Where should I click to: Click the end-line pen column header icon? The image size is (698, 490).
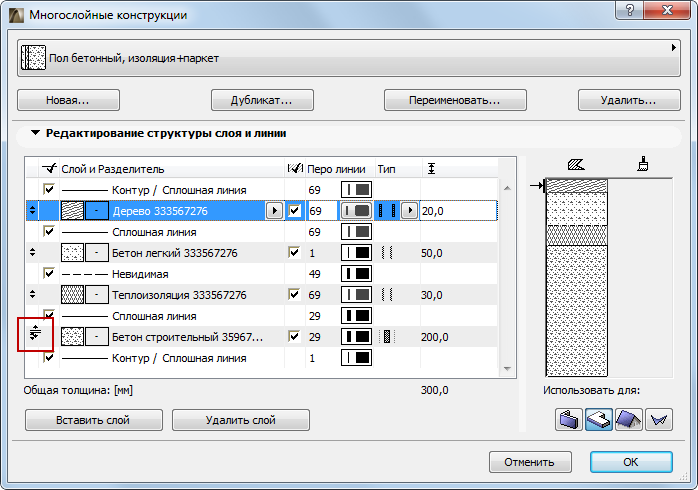[x=295, y=169]
